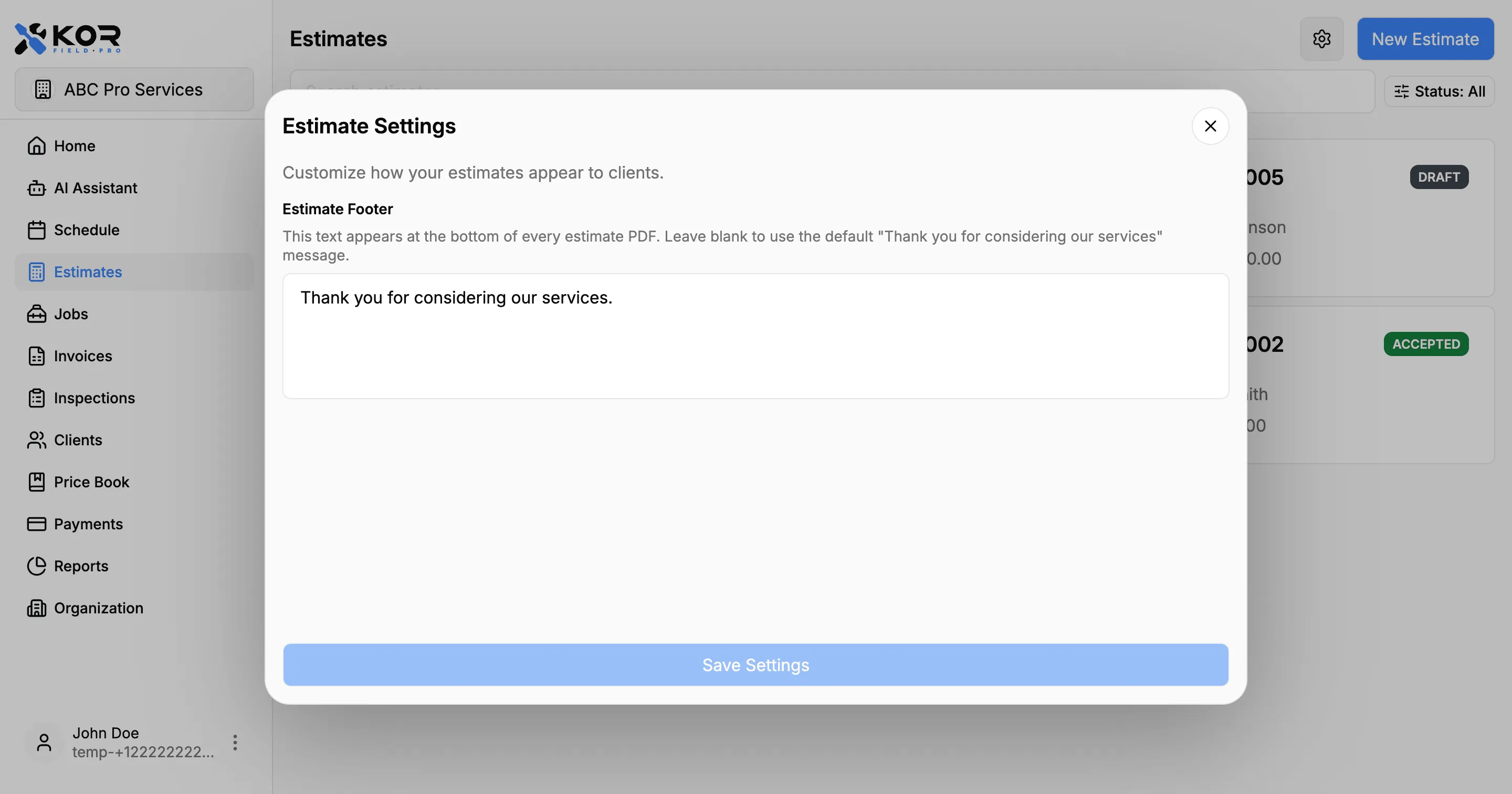Select the Inspections clipboard icon

[36, 398]
